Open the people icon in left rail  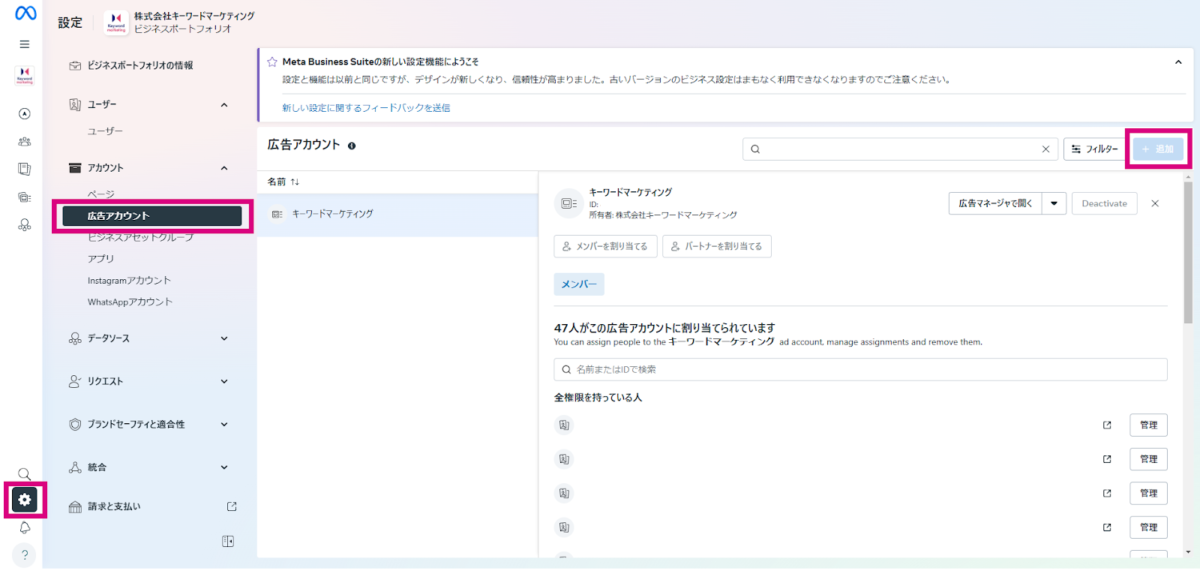coord(24,141)
